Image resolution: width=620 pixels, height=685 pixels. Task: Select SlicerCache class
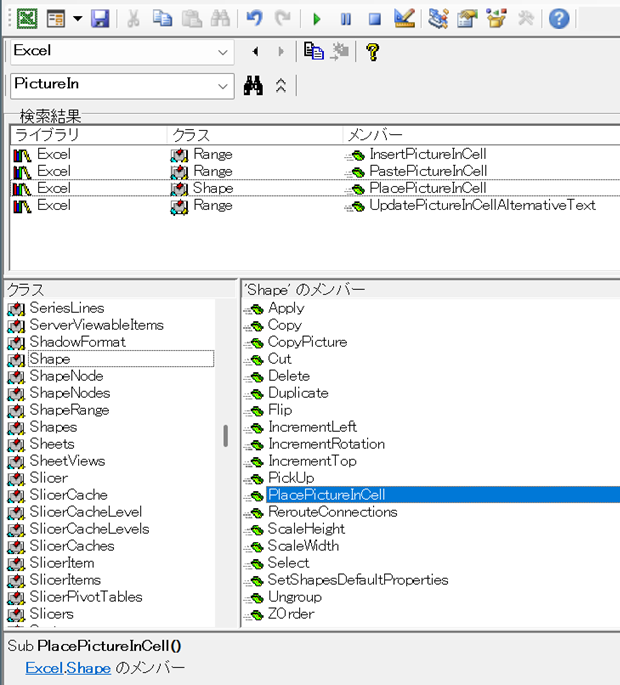point(69,495)
